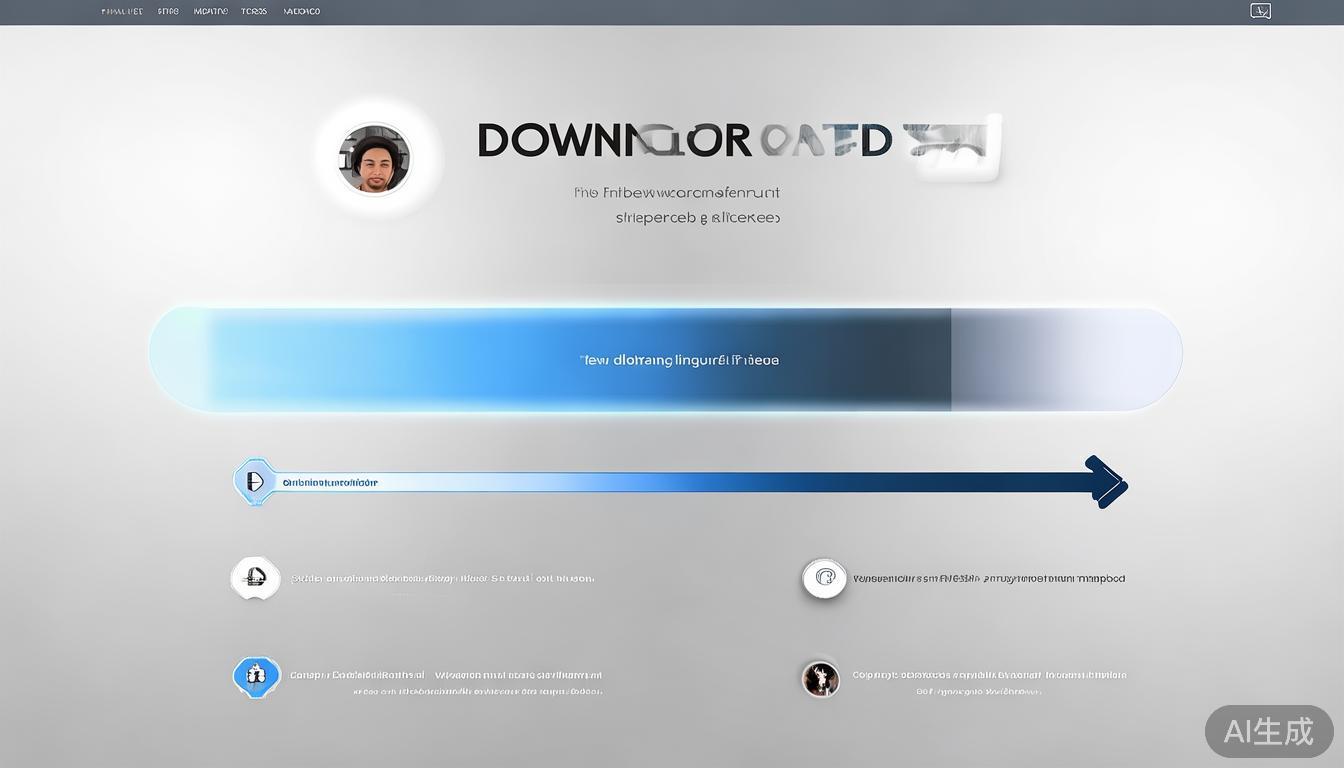This screenshot has width=1344, height=768.
Task: Select the white circular swirl icon on the right
Action: point(824,578)
